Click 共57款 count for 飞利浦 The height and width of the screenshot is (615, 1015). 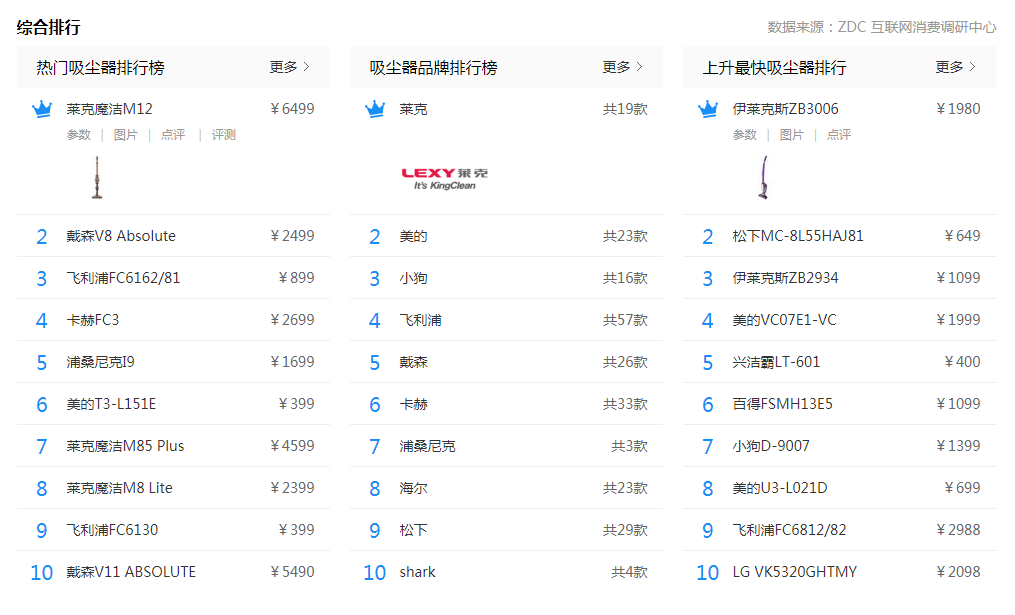point(625,320)
